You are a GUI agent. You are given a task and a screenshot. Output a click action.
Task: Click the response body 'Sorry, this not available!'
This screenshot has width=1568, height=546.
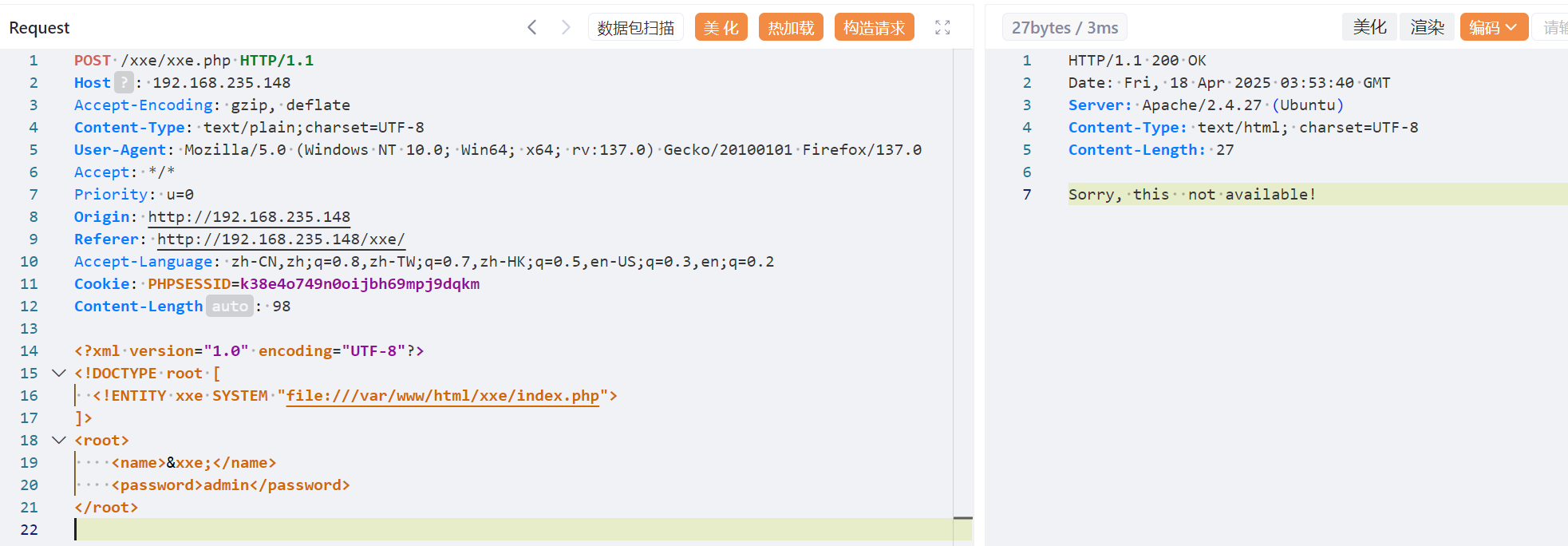click(x=1192, y=195)
